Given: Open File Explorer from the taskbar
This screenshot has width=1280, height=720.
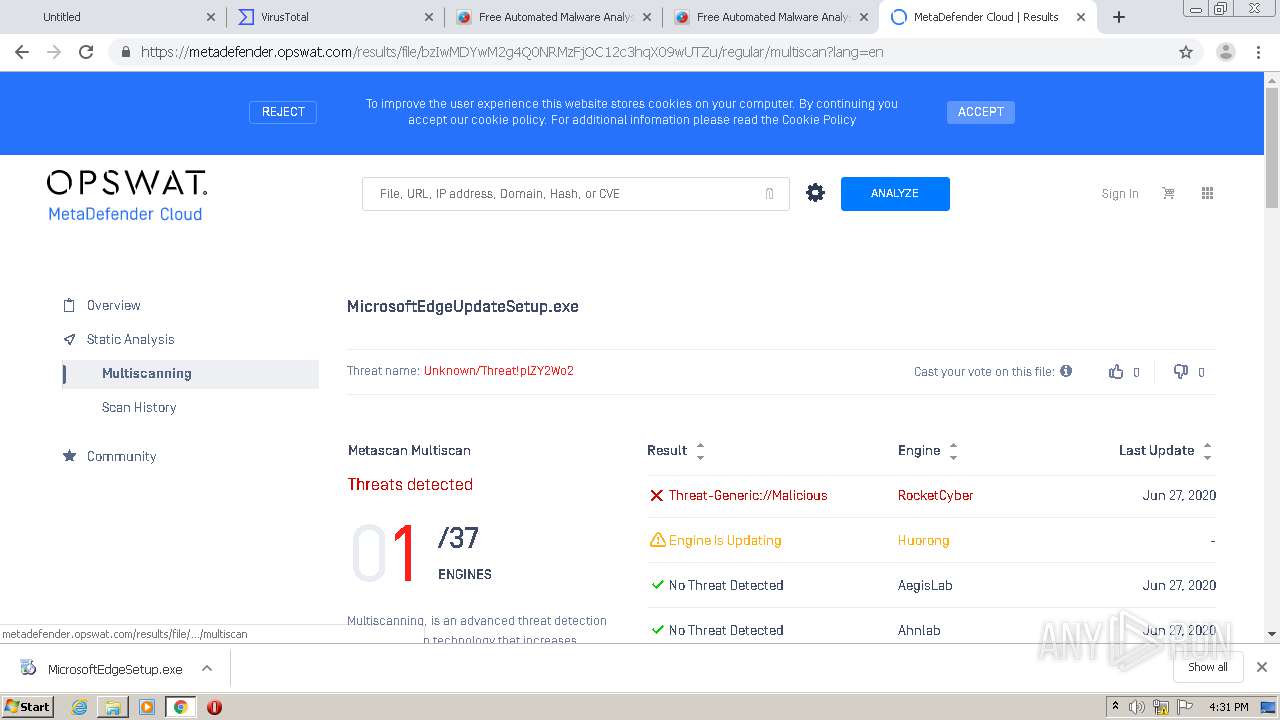Looking at the screenshot, I should tap(113, 707).
